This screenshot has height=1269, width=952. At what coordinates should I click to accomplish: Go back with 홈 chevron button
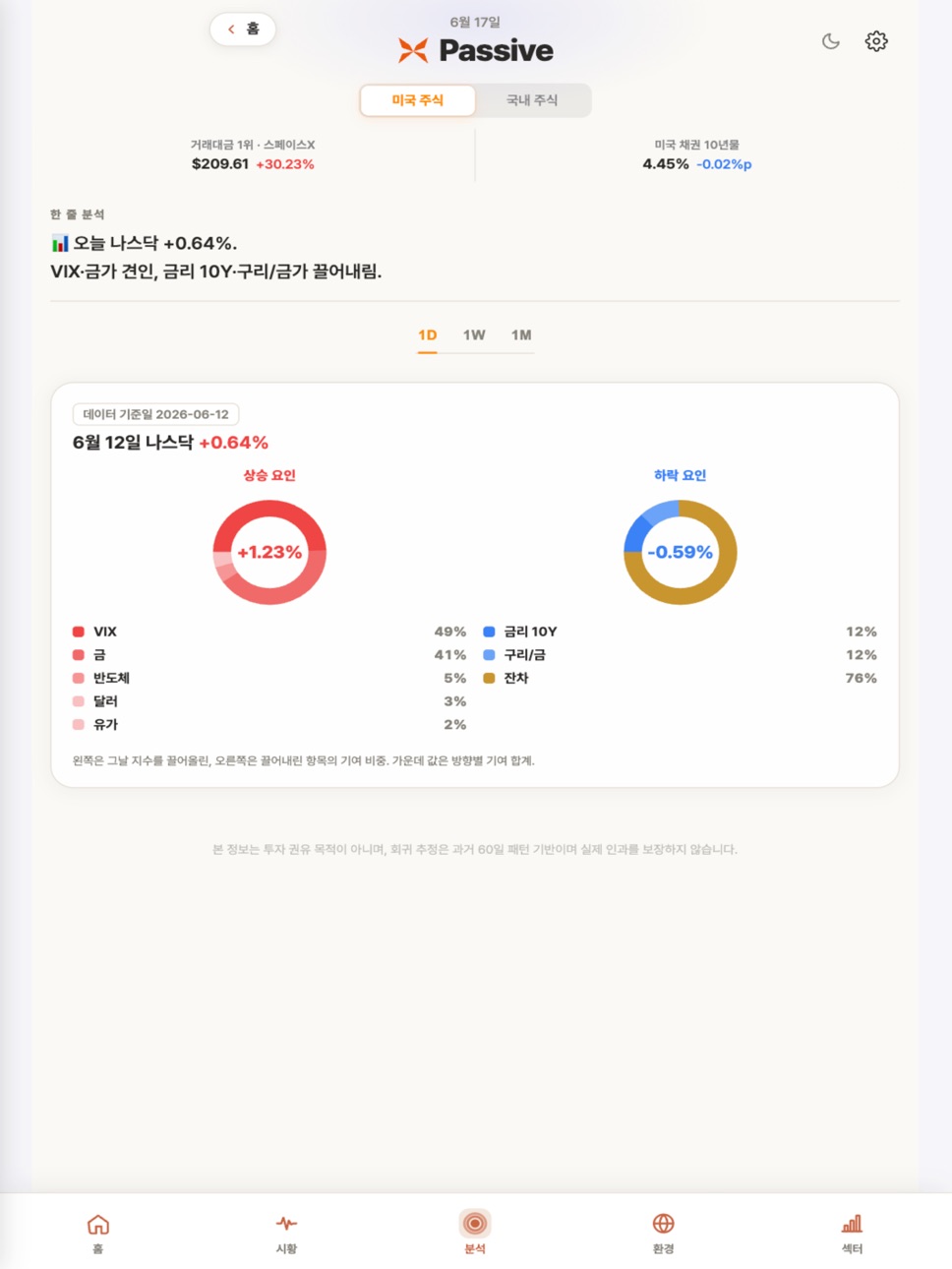tap(243, 30)
